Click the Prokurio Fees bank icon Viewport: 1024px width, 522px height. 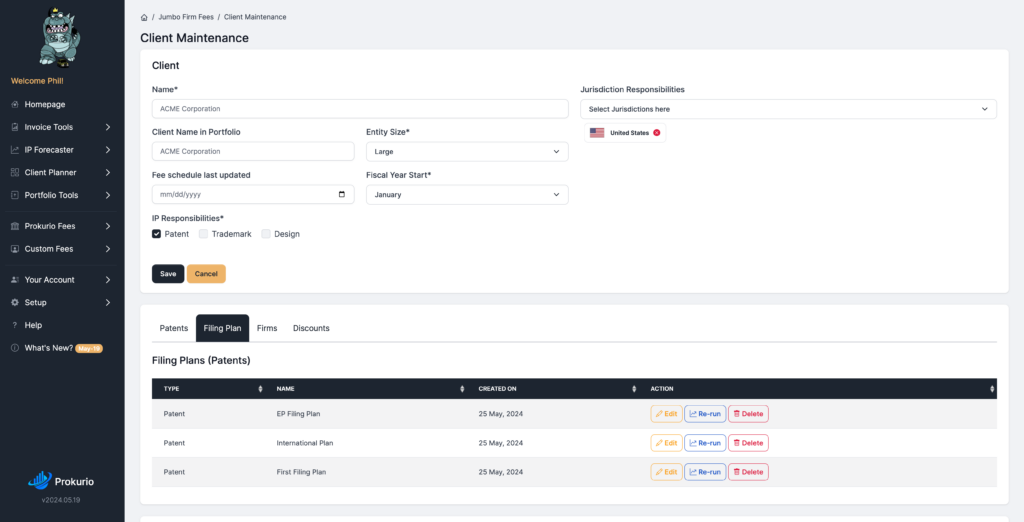pos(15,226)
